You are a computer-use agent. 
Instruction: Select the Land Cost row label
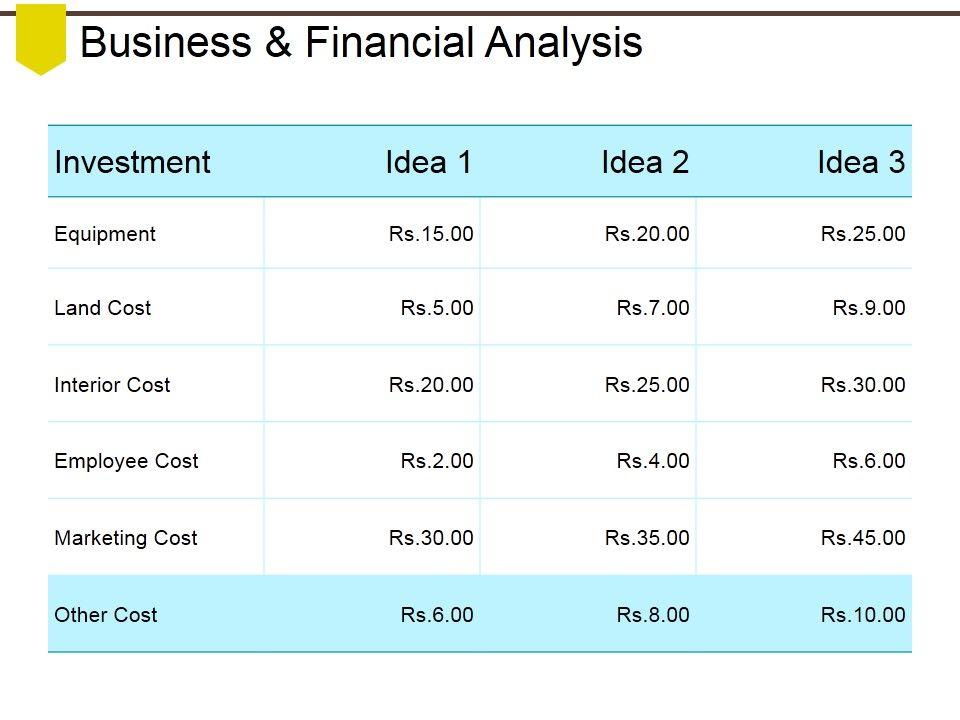click(x=103, y=308)
